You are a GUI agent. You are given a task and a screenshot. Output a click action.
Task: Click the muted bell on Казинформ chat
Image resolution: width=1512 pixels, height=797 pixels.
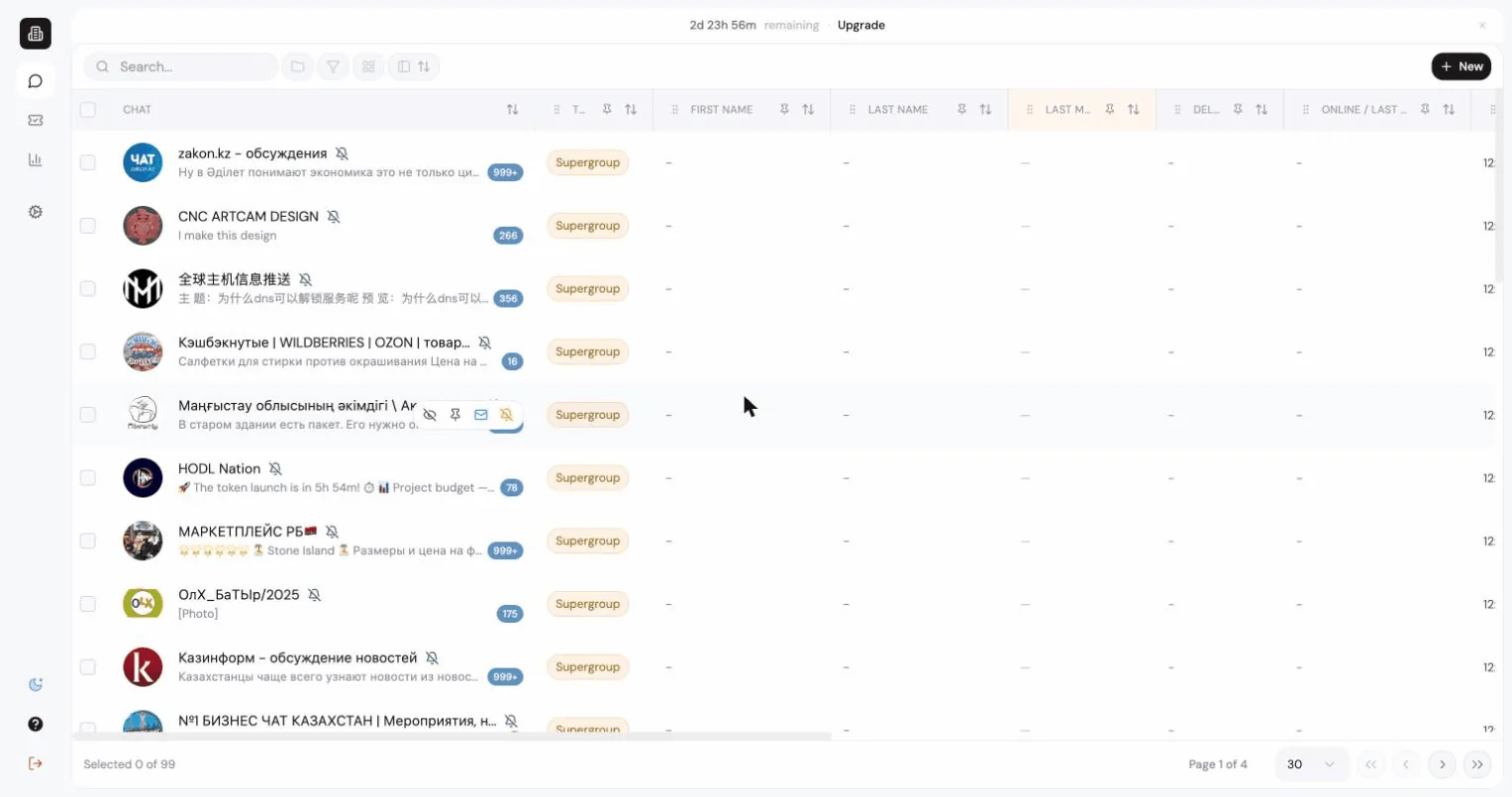[432, 658]
